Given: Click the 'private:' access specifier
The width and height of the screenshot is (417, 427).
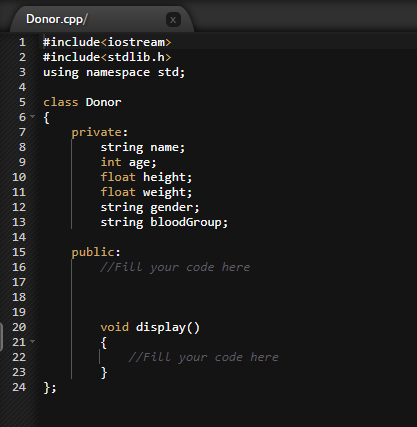Looking at the screenshot, I should click(100, 132).
